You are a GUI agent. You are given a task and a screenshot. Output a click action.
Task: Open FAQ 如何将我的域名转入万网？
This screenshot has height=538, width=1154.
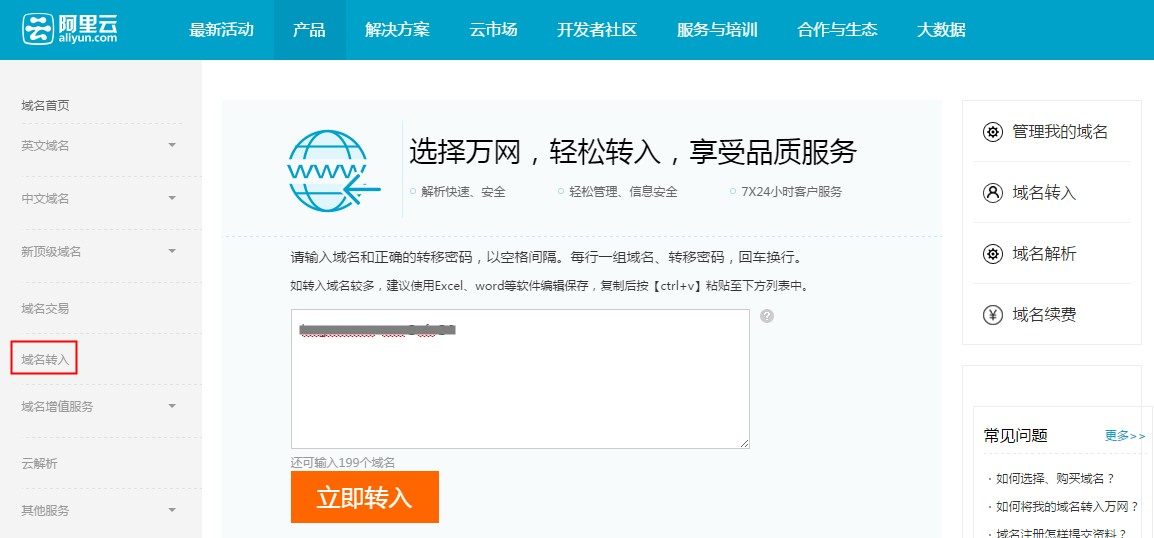click(x=1068, y=506)
